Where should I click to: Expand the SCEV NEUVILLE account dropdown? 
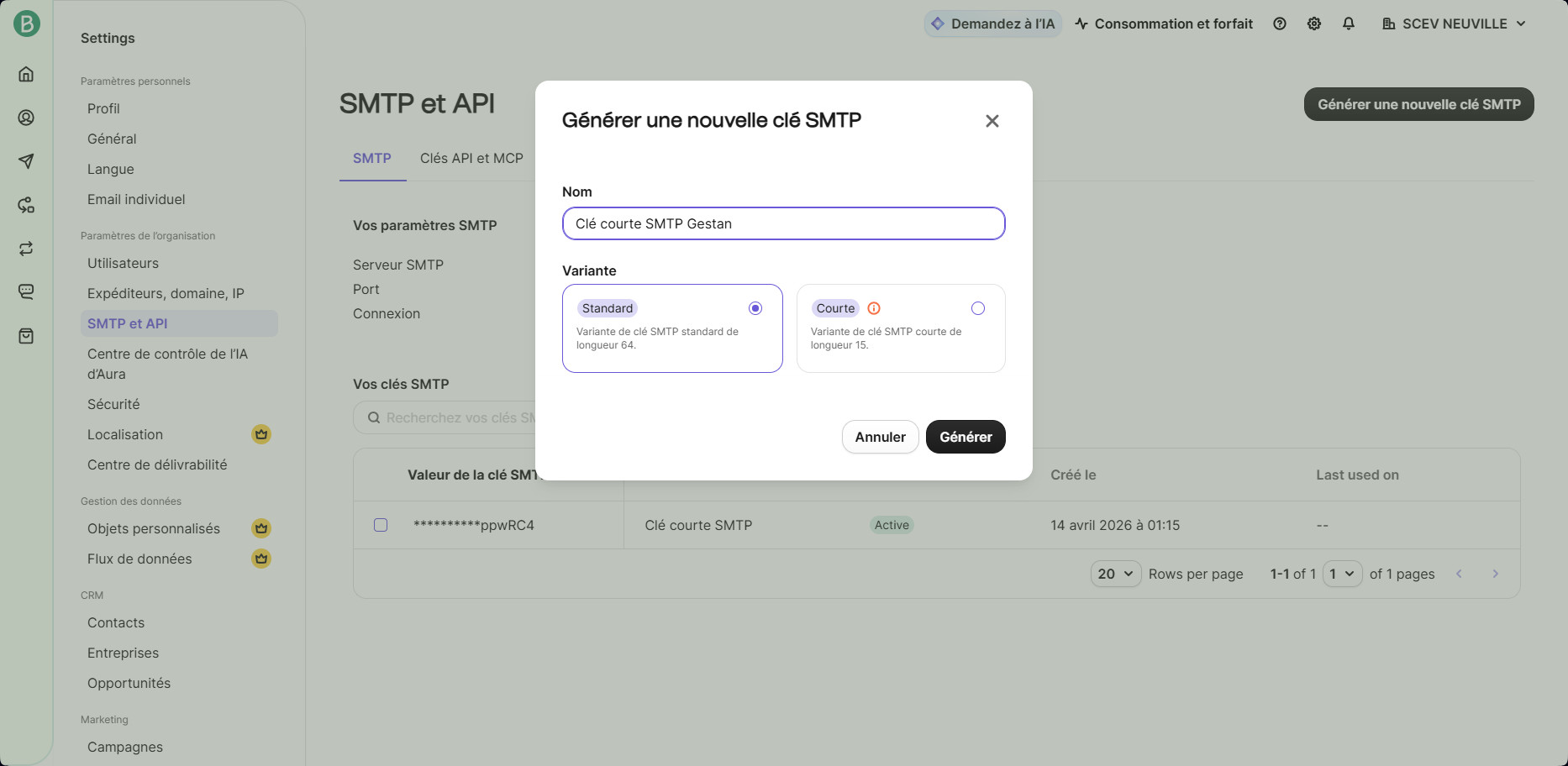[x=1454, y=24]
